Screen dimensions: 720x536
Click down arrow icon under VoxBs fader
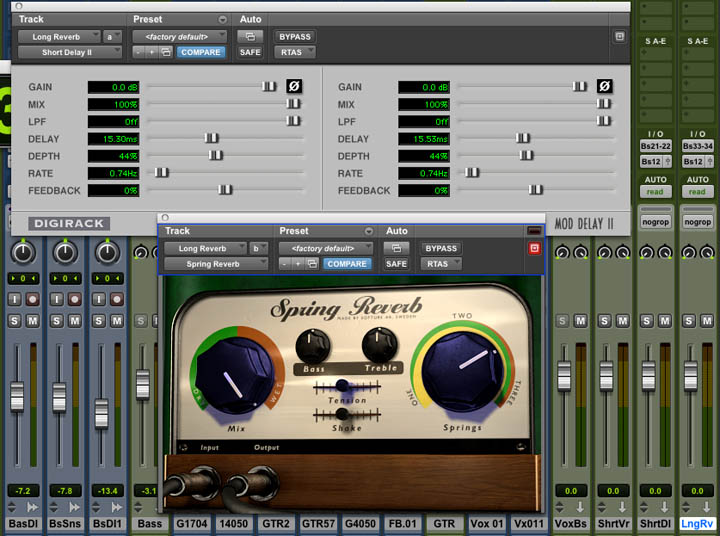(x=580, y=507)
